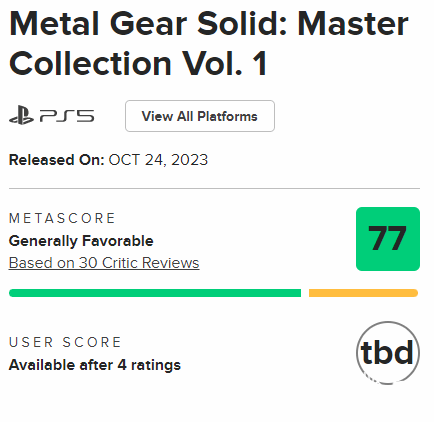Click the gap between green and yellow bars
The height and width of the screenshot is (422, 434).
(305, 293)
